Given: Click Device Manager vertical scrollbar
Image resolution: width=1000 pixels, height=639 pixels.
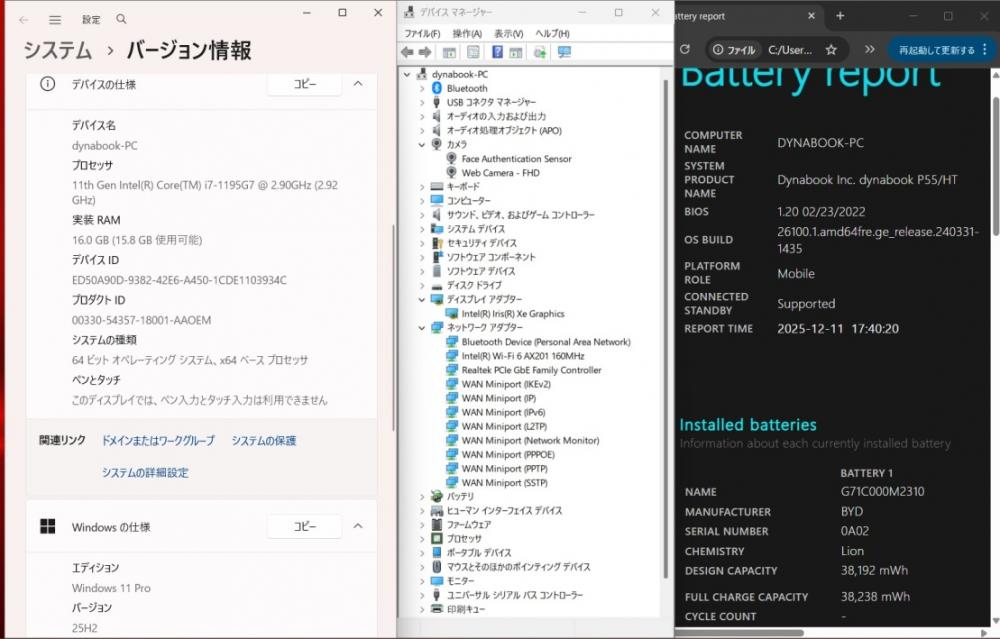Looking at the screenshot, I should [x=667, y=328].
